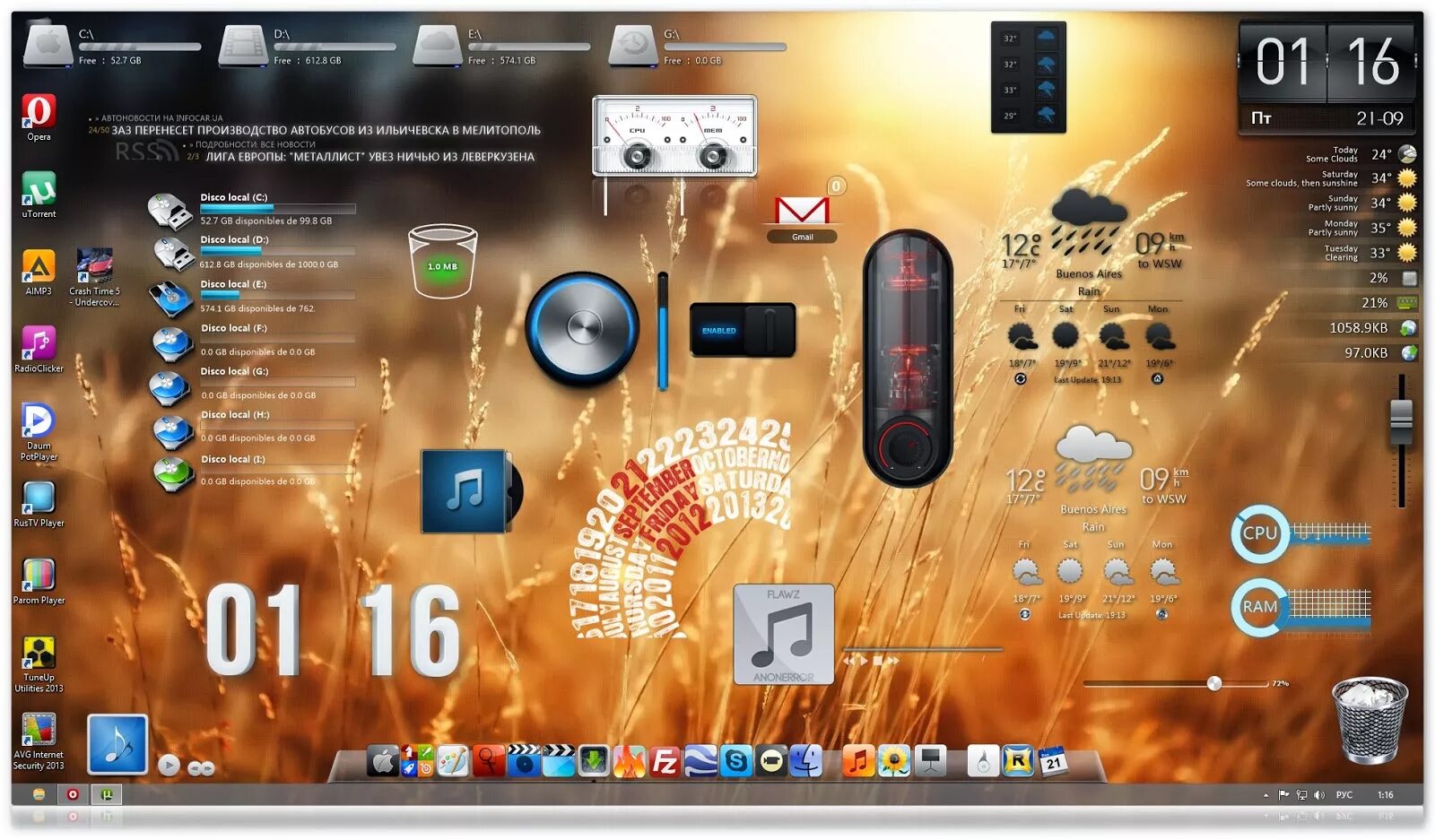Screen dimensions: 1435x840
Task: Open the AIMP3 desktop icon
Action: click(39, 272)
